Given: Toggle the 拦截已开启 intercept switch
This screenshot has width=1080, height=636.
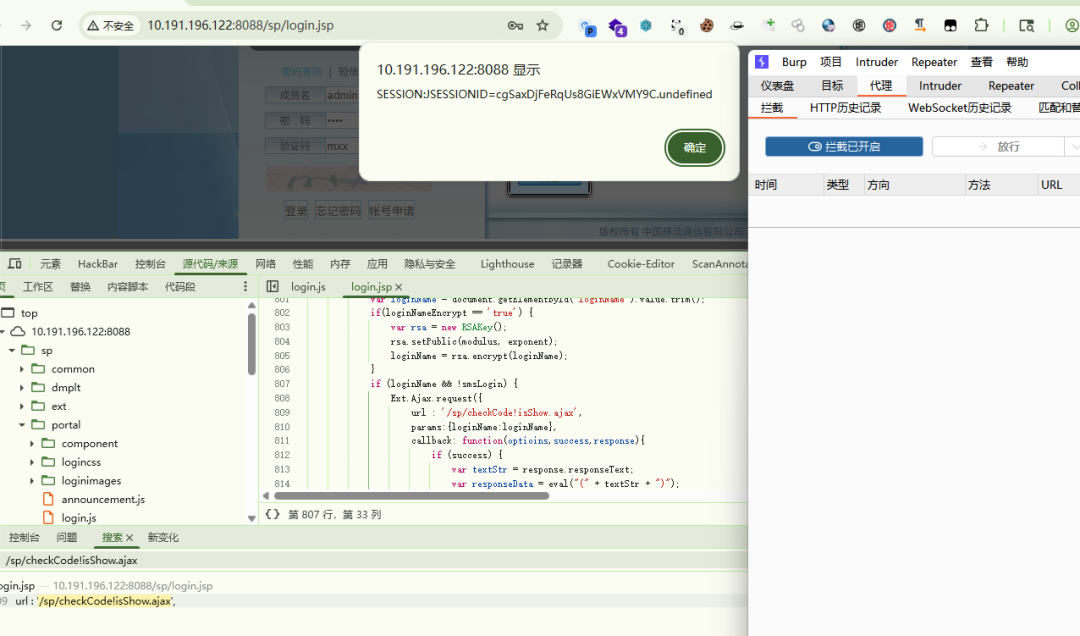Looking at the screenshot, I should [x=844, y=147].
